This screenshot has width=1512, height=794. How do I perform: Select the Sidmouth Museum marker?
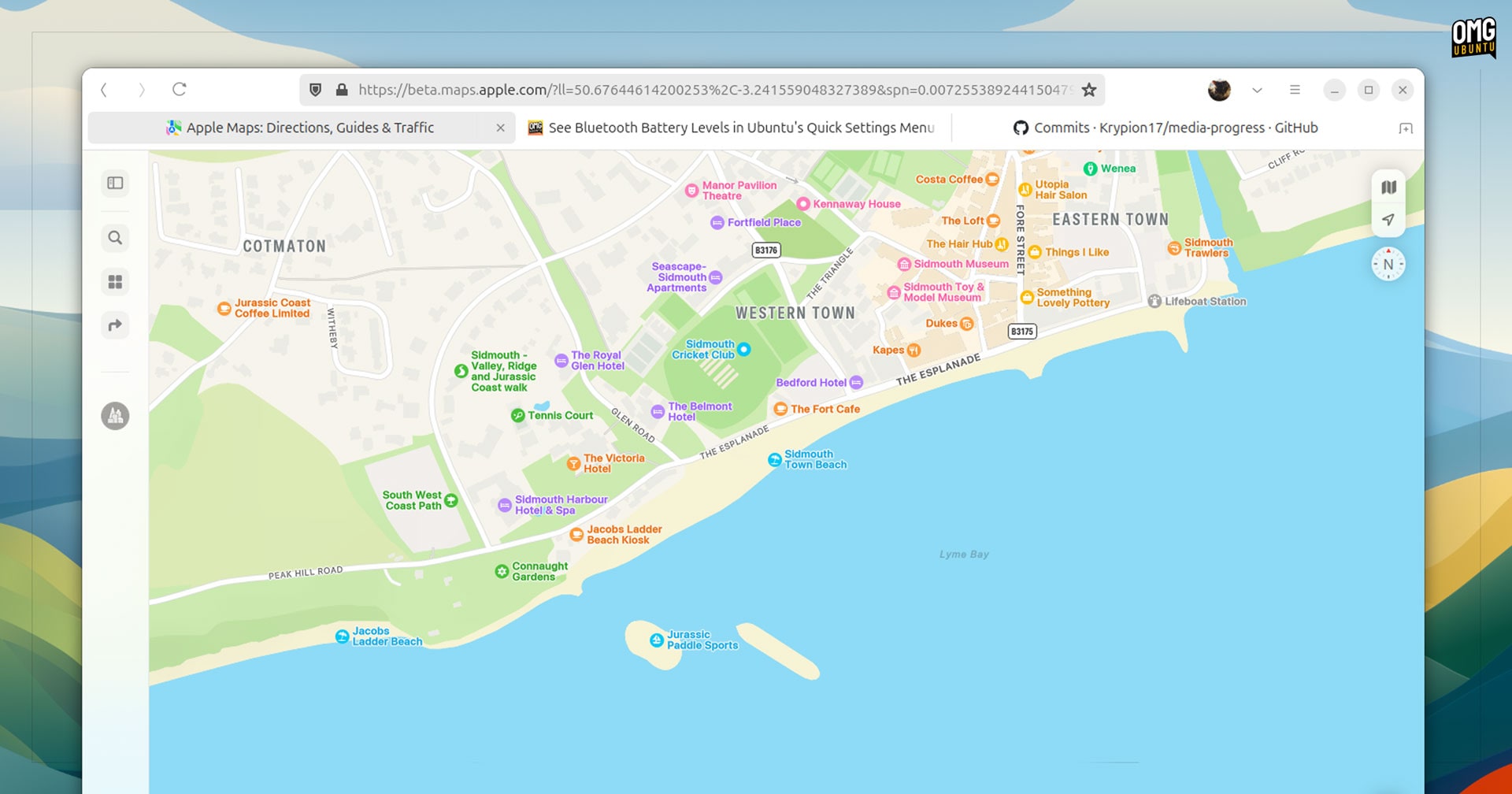pos(904,264)
